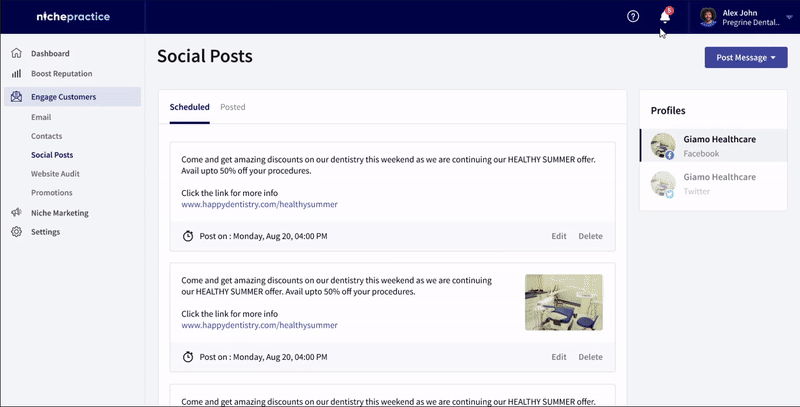The width and height of the screenshot is (800, 407).
Task: Go to Promotions in sidebar
Action: pyautogui.click(x=52, y=192)
